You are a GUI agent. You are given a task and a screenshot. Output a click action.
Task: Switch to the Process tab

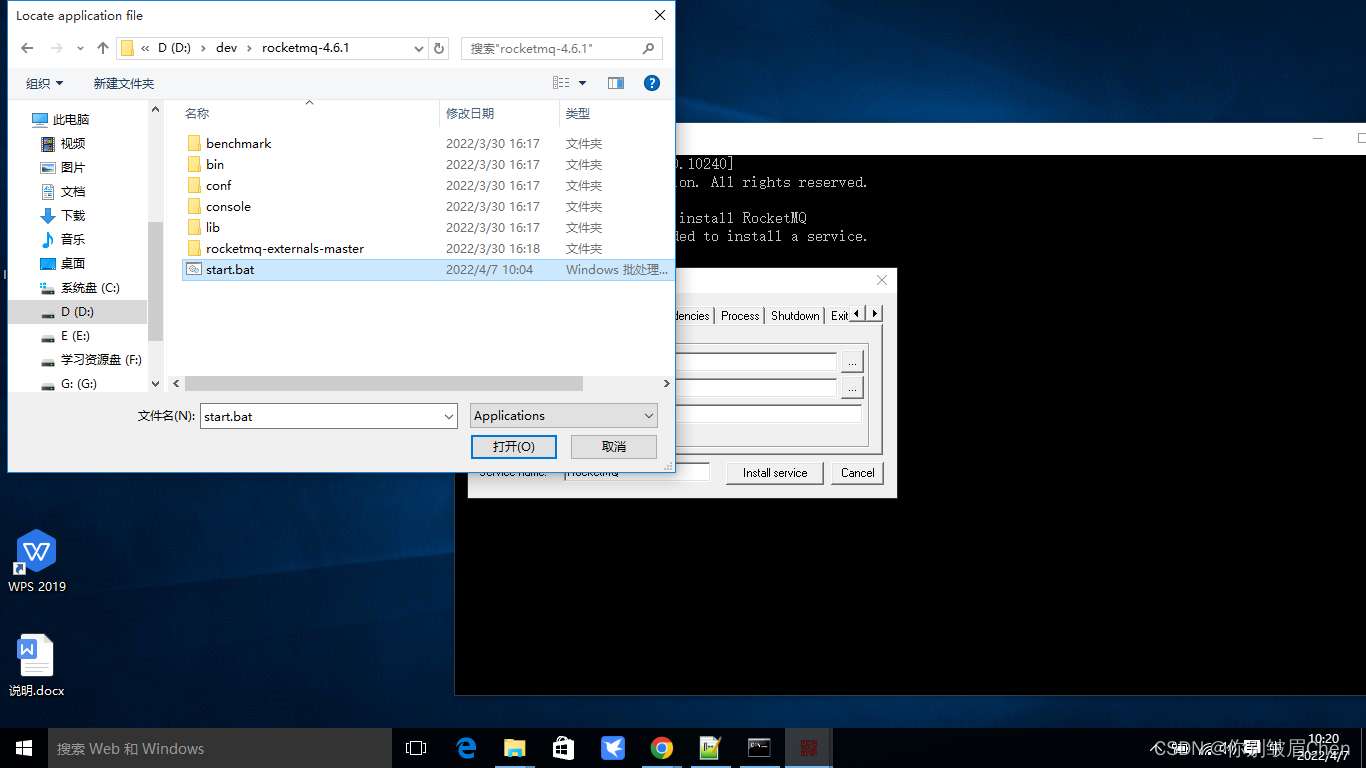pyautogui.click(x=740, y=315)
